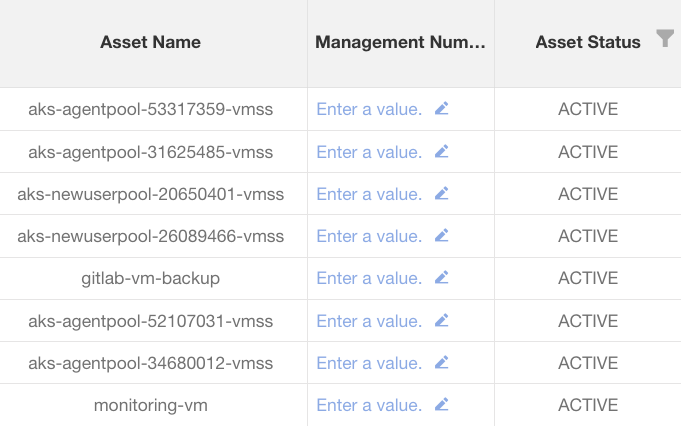681x426 pixels.
Task: Click 'Enter a value.' for gitlab-vm-backup
Action: 369,279
